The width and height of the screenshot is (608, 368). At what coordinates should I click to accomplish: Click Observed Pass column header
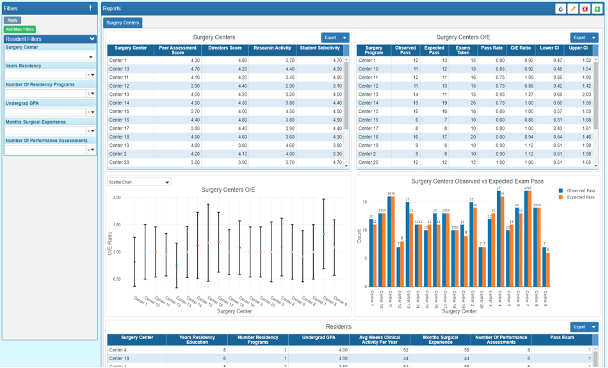[405, 50]
